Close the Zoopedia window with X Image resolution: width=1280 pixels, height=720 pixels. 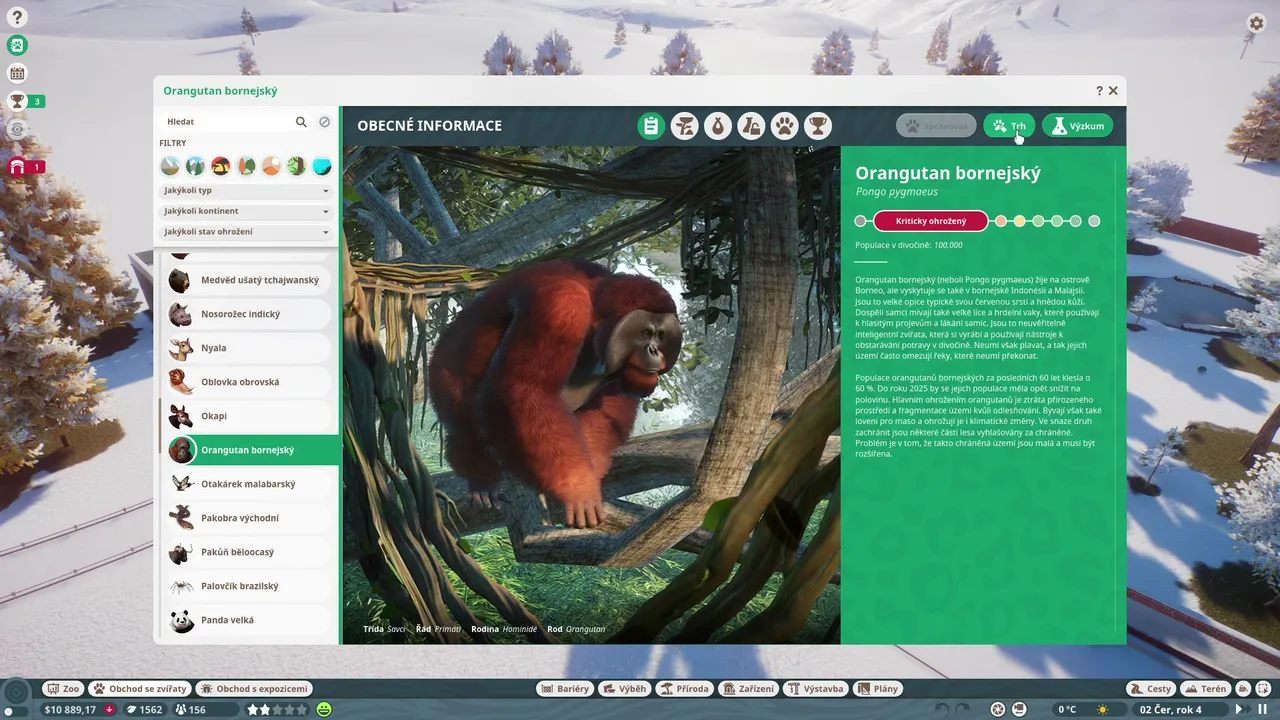tap(1113, 91)
